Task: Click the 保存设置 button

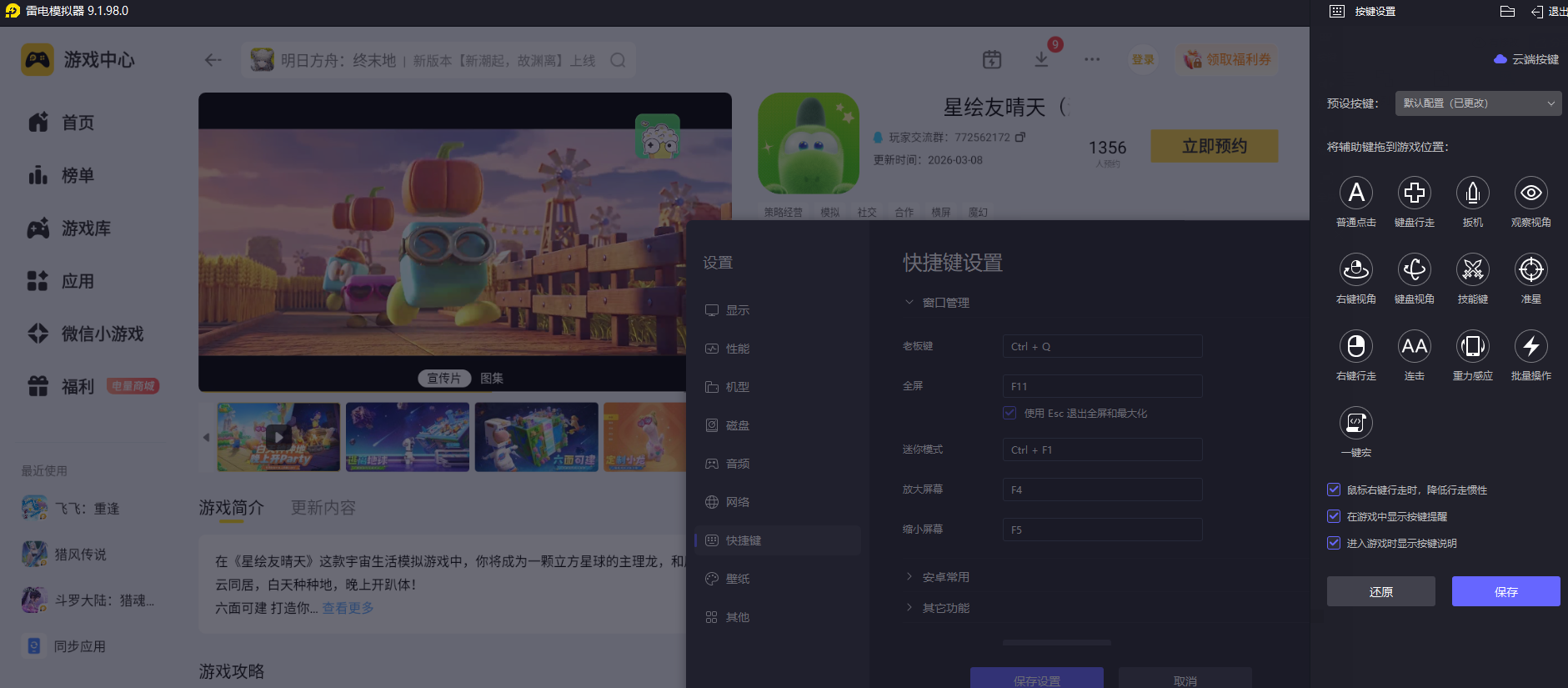Action: click(1037, 679)
